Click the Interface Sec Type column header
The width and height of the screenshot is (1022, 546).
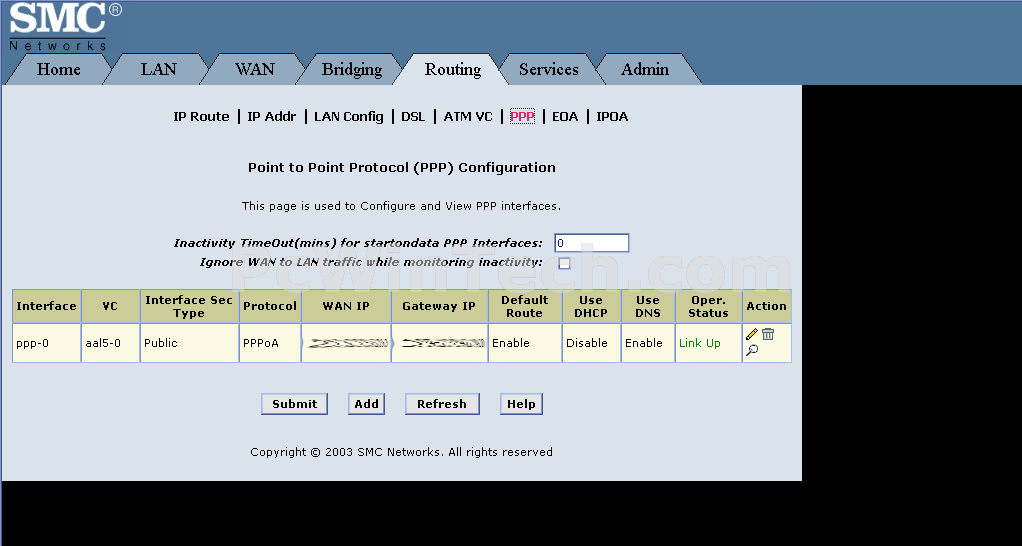[x=189, y=306]
